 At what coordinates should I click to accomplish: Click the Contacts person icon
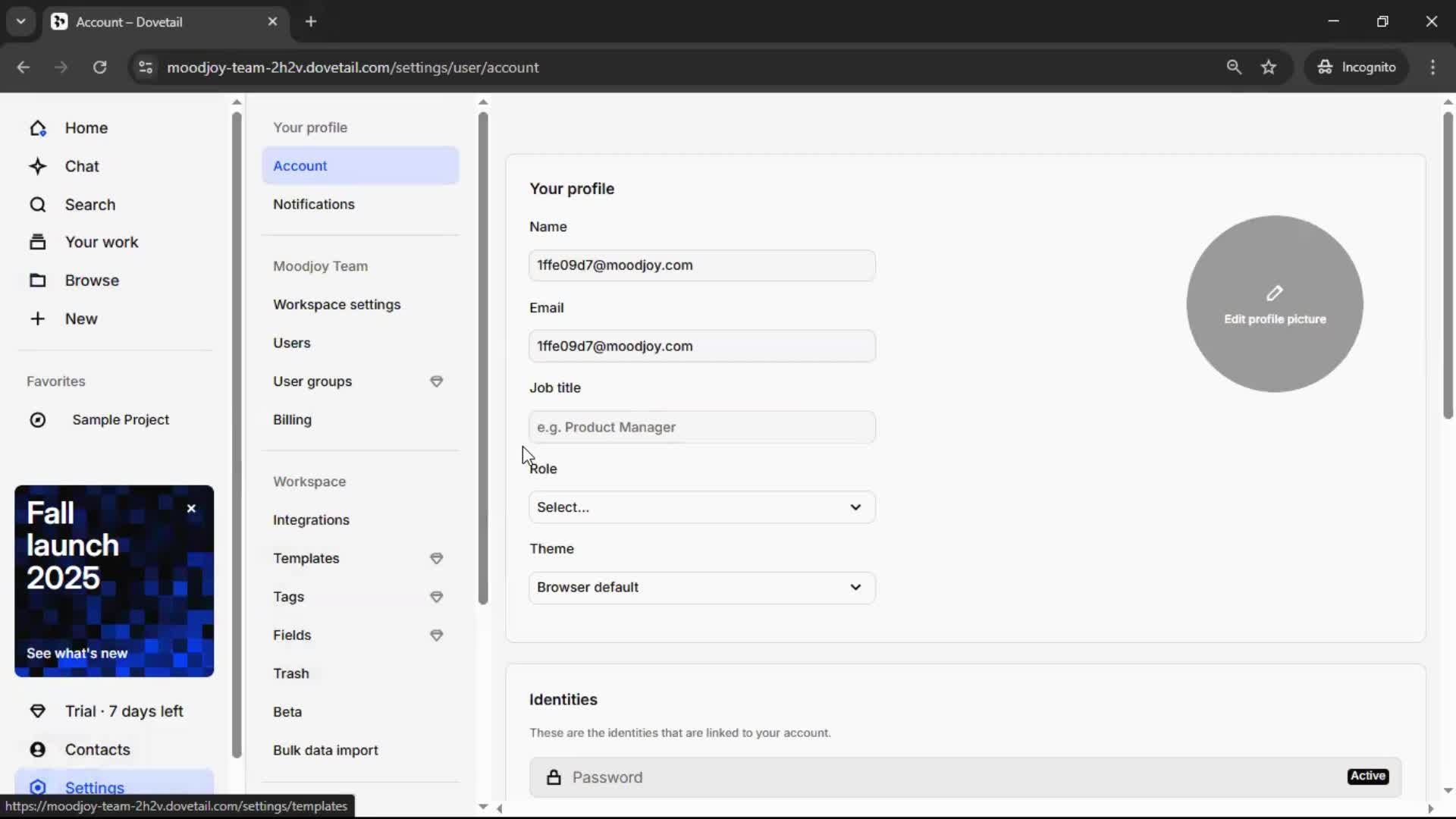click(x=38, y=749)
